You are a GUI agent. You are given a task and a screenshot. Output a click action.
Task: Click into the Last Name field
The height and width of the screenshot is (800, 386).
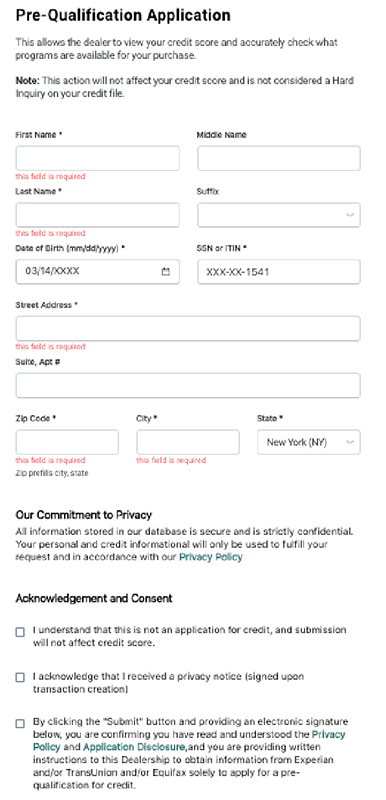[x=97, y=215]
